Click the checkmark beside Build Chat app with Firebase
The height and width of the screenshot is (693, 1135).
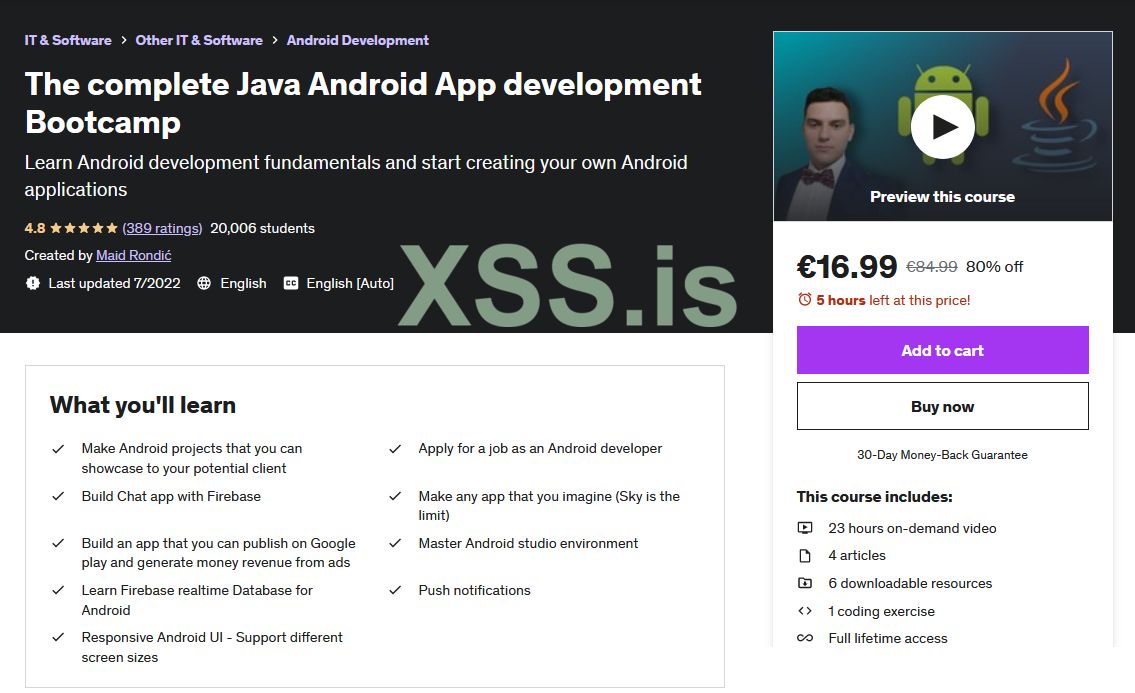tap(58, 497)
